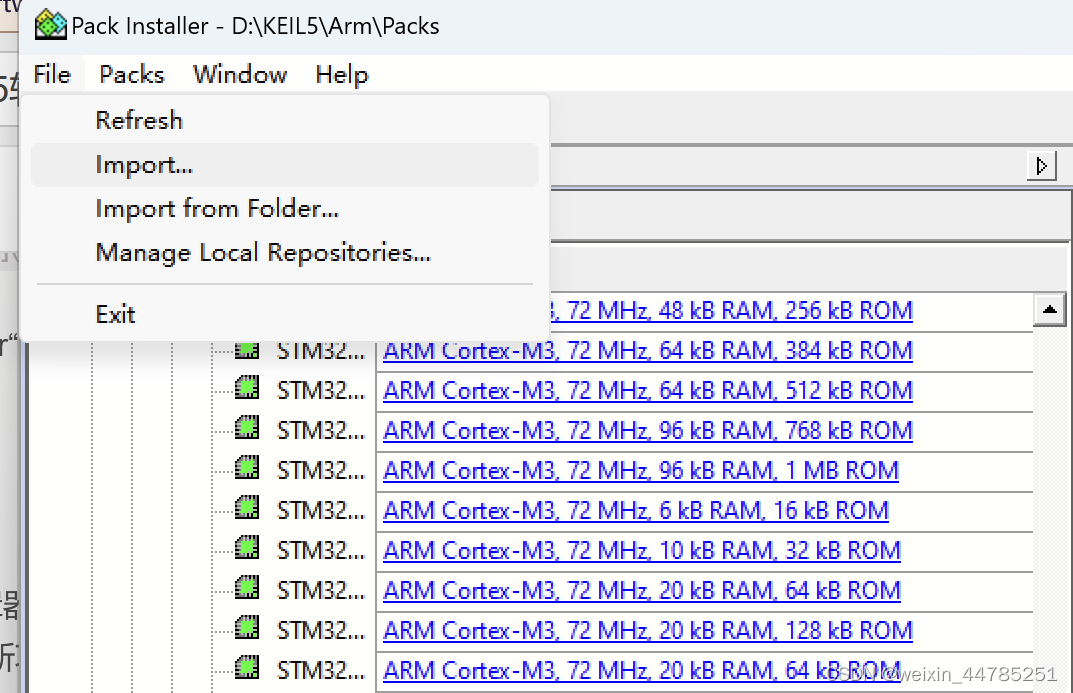Click chip icon of the 768 kB ROM row
The width and height of the screenshot is (1073, 693).
coord(247,428)
